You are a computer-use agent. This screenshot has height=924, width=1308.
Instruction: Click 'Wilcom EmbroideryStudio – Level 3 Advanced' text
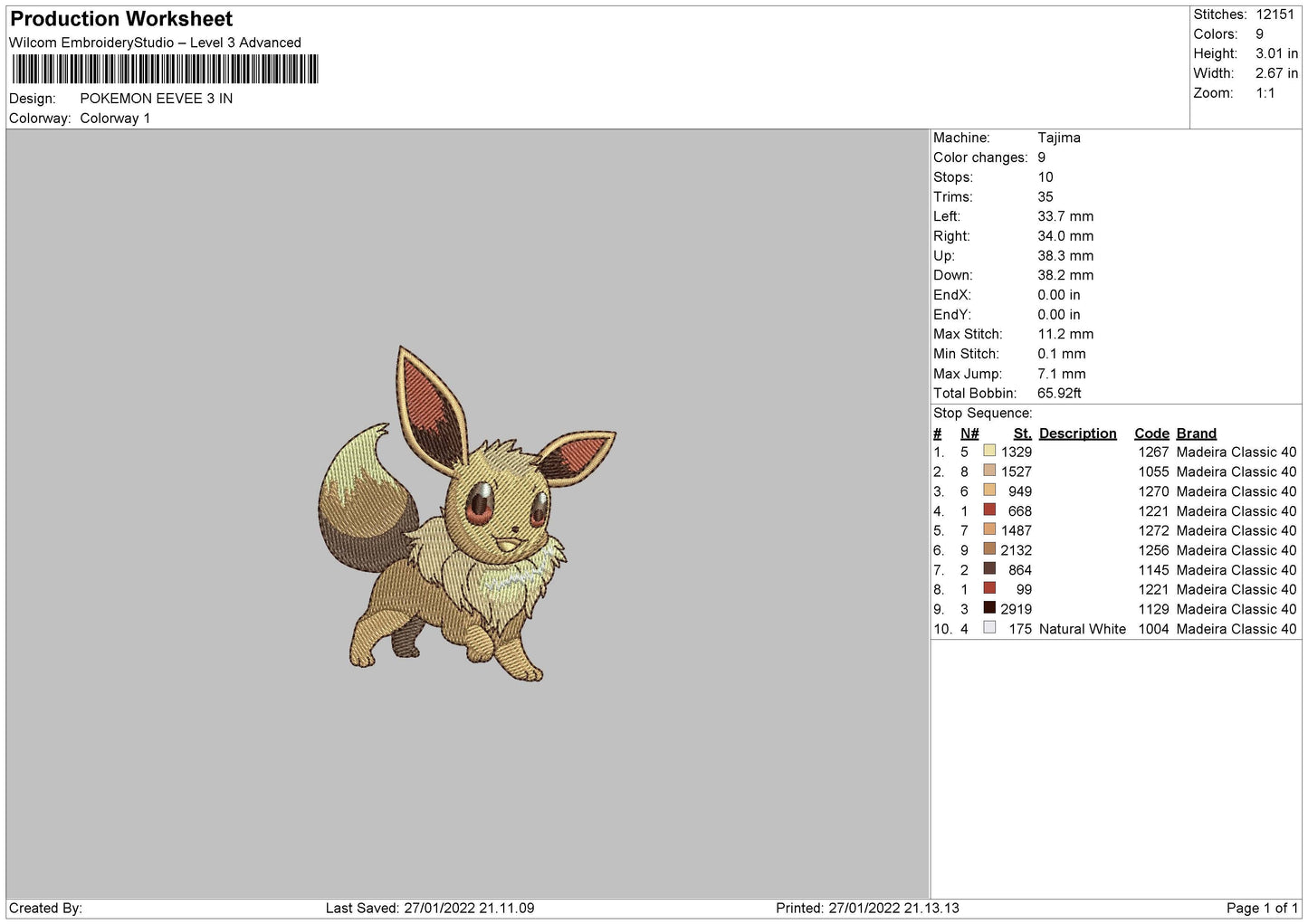[155, 43]
